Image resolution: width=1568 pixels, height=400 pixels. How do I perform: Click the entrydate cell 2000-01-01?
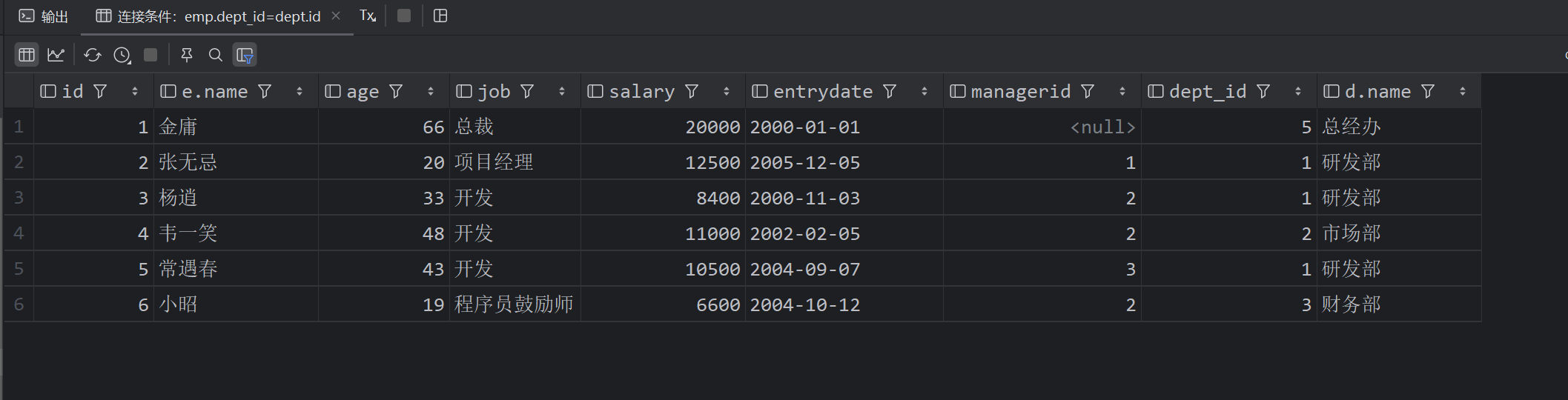[844, 127]
